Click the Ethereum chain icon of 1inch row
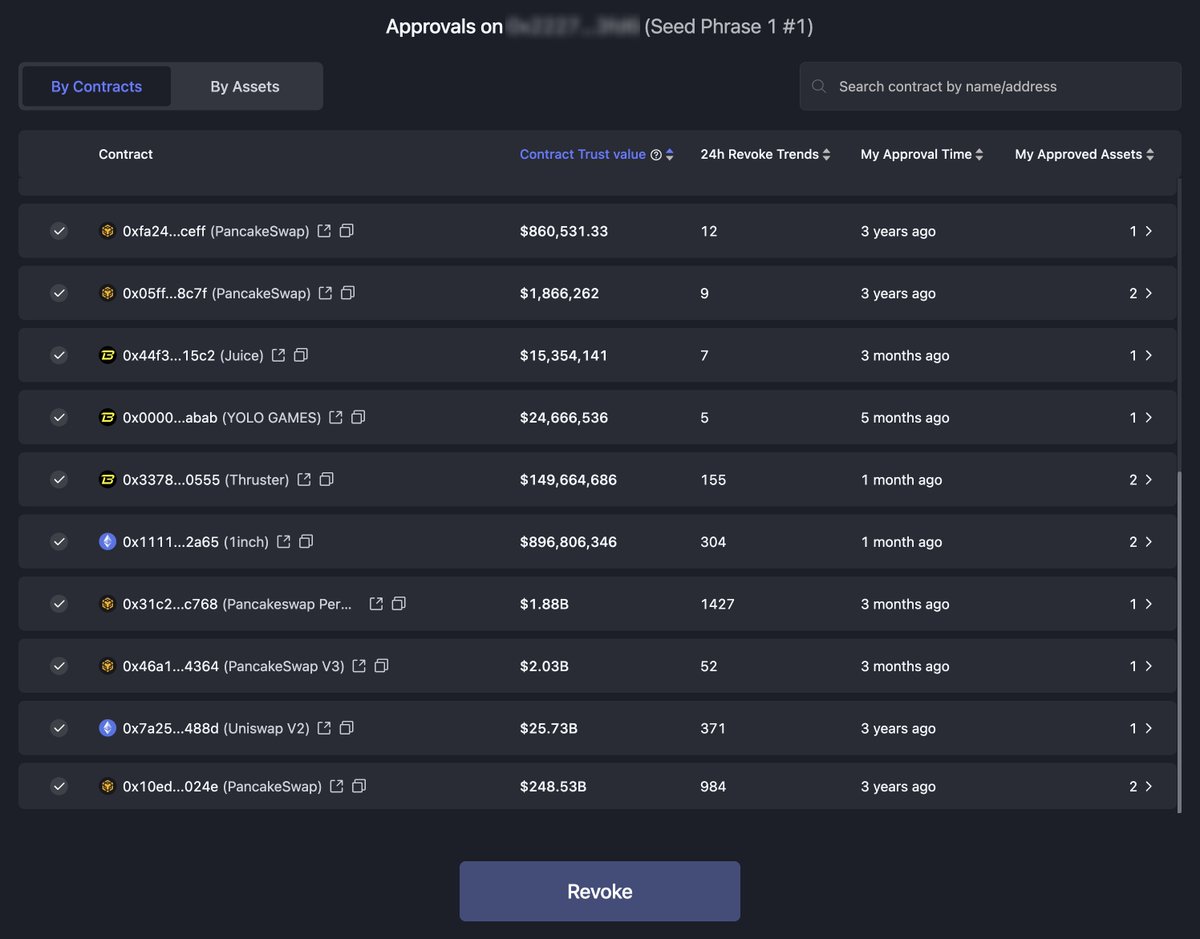Viewport: 1200px width, 939px height. click(108, 541)
